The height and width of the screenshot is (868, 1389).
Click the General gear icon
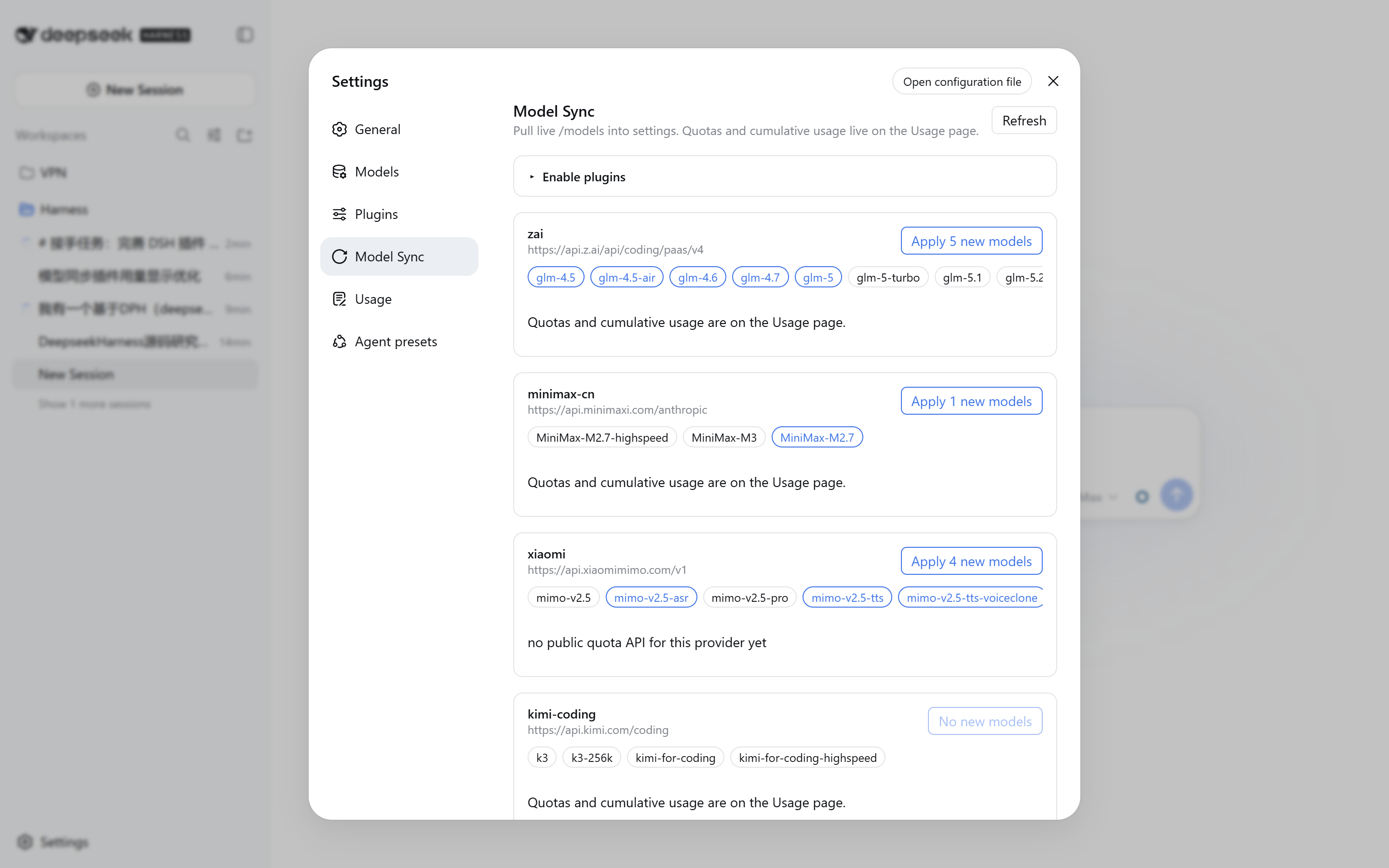coord(339,129)
